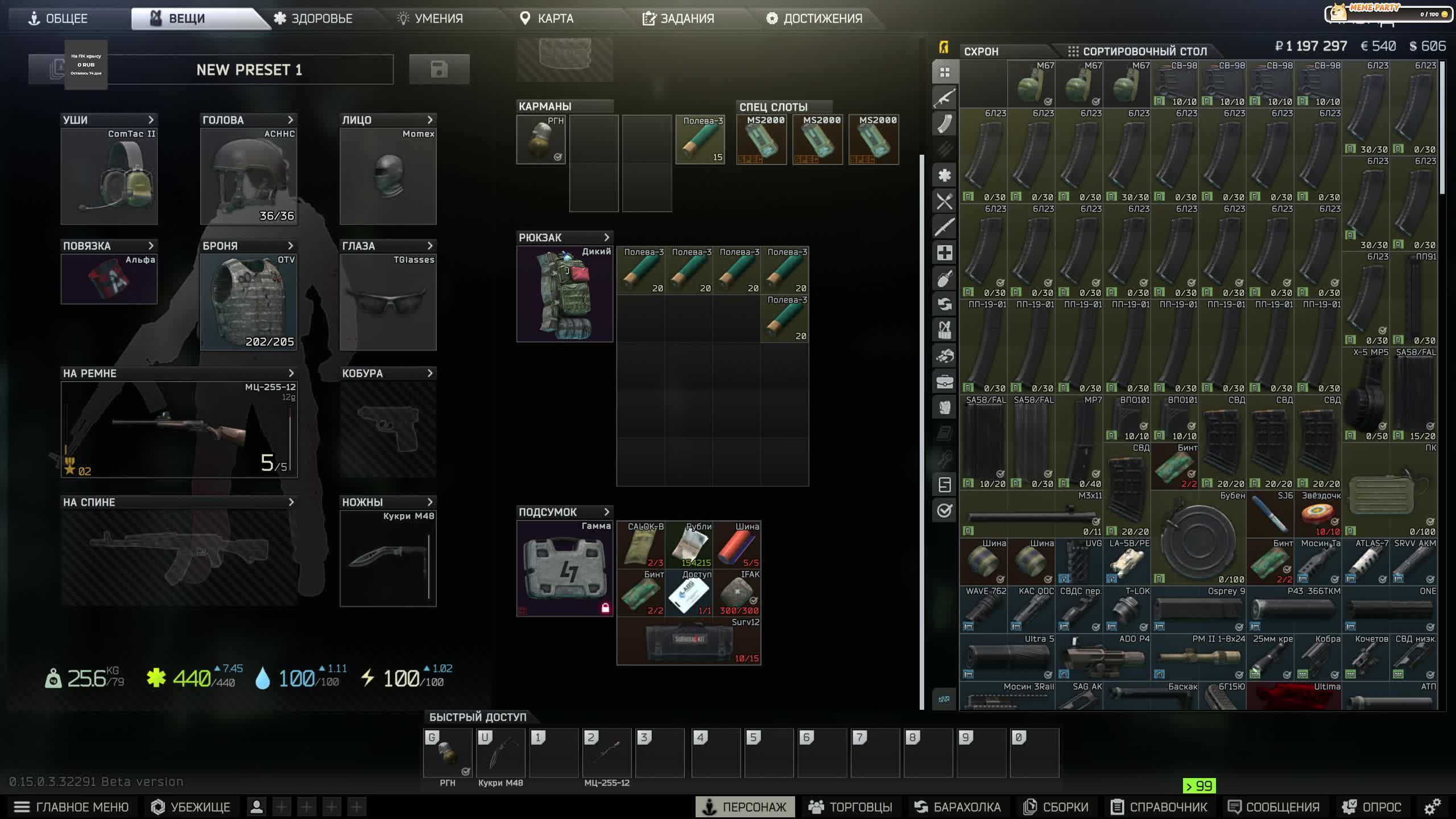This screenshot has width=1456, height=819.
Task: Expand the УШИ slot chevron arrow
Action: (x=151, y=119)
